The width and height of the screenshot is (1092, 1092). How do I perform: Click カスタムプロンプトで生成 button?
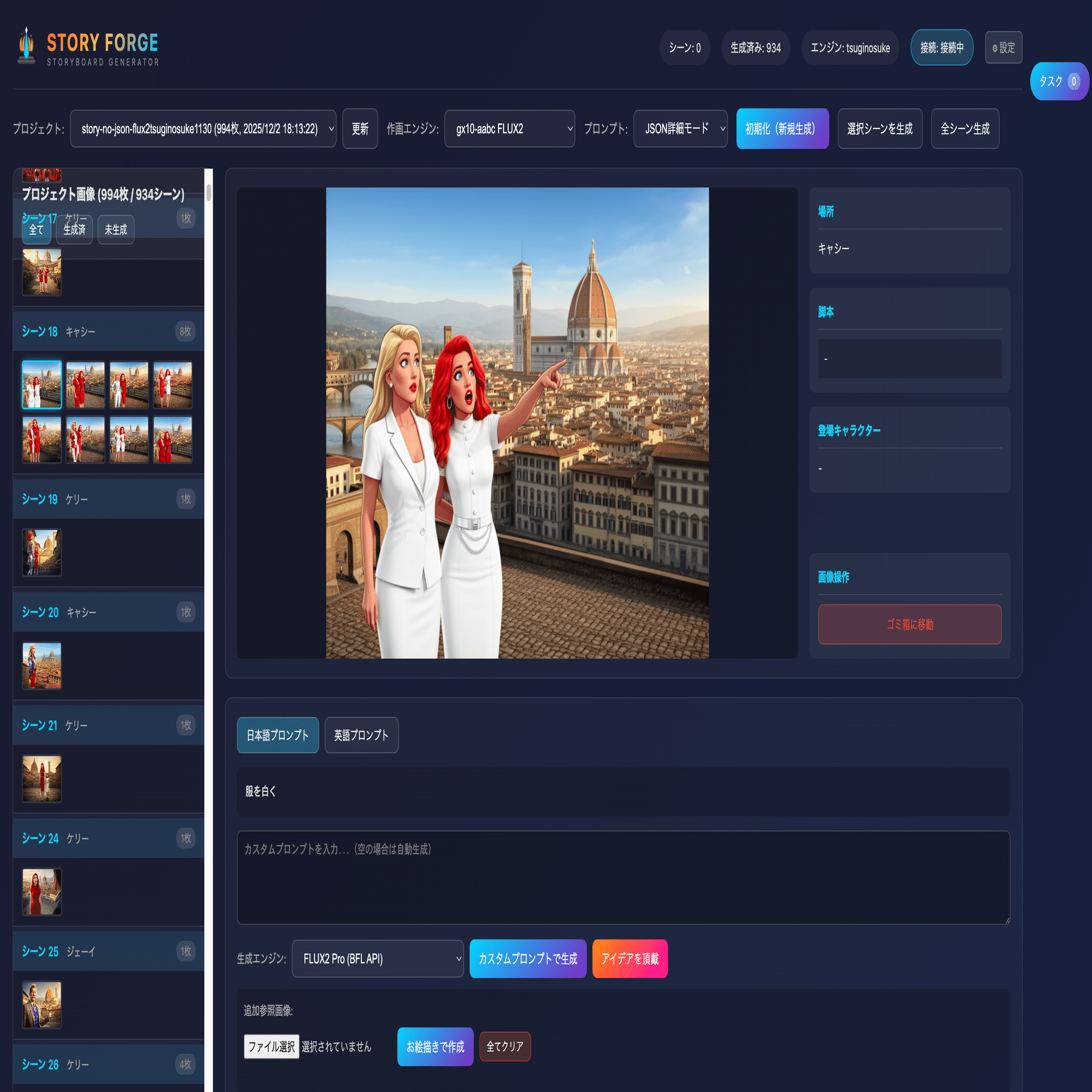[527, 959]
